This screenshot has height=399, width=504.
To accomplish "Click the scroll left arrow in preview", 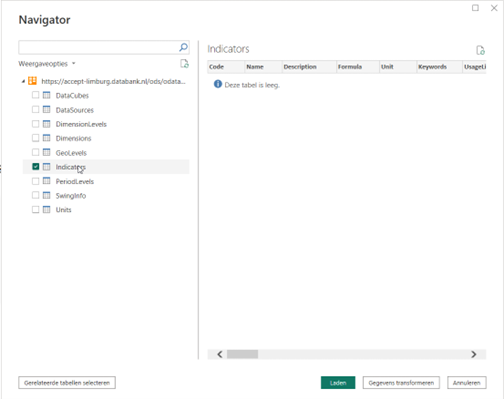I will [x=220, y=354].
